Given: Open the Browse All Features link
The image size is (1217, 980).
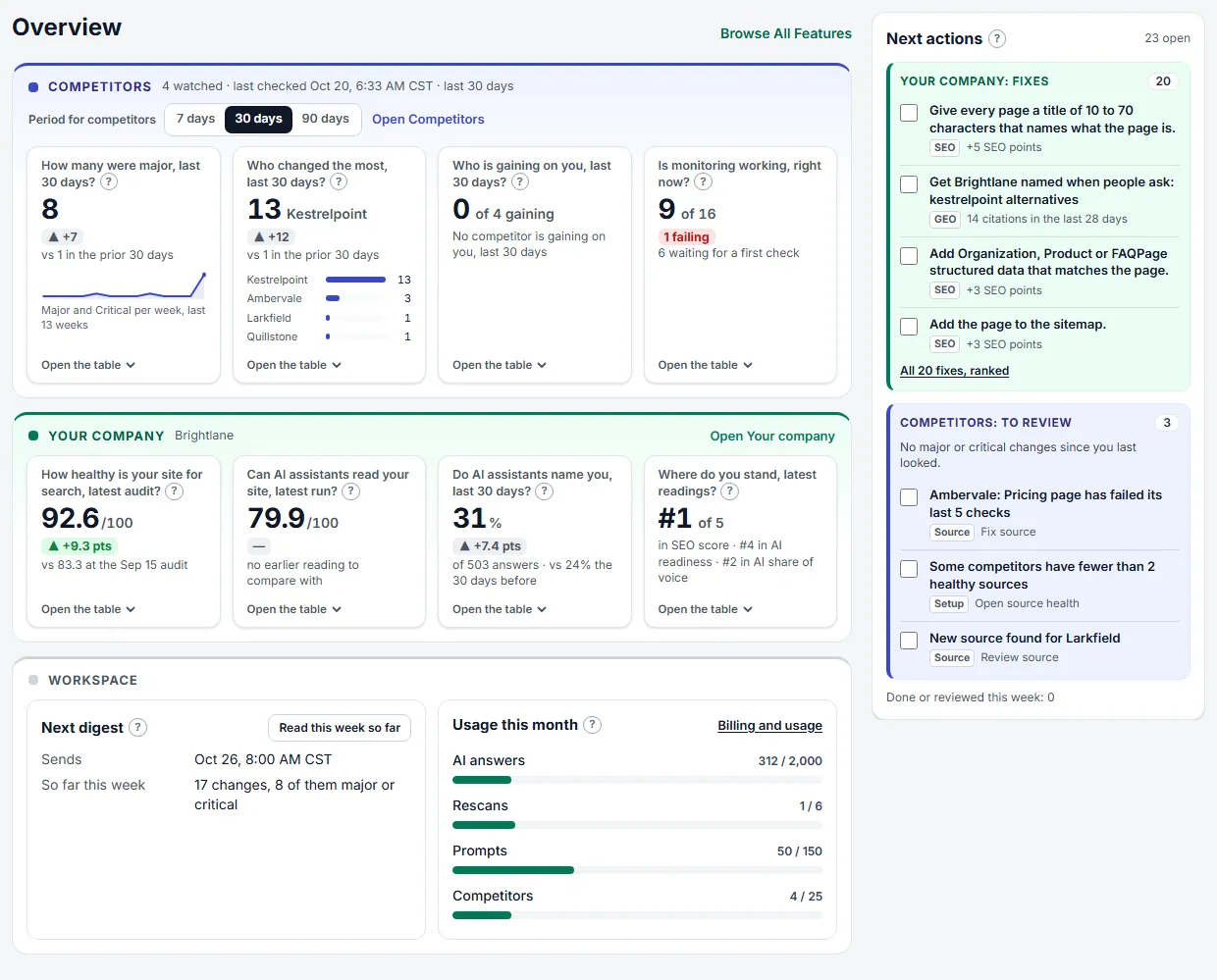Looking at the screenshot, I should click(786, 33).
